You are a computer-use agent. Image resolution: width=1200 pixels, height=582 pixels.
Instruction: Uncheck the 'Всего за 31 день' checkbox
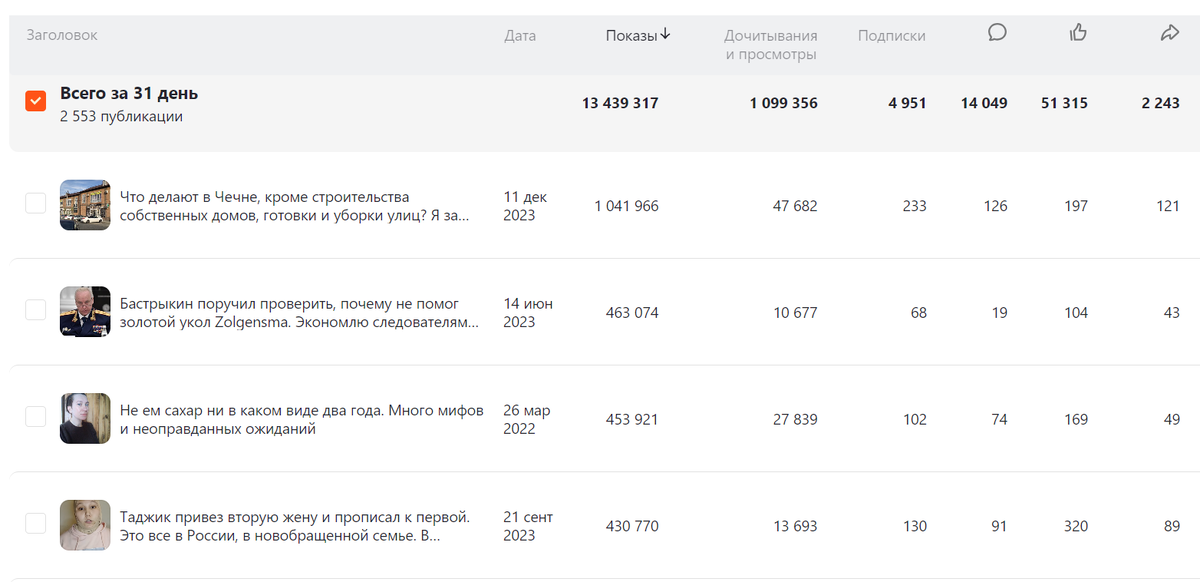pos(35,102)
